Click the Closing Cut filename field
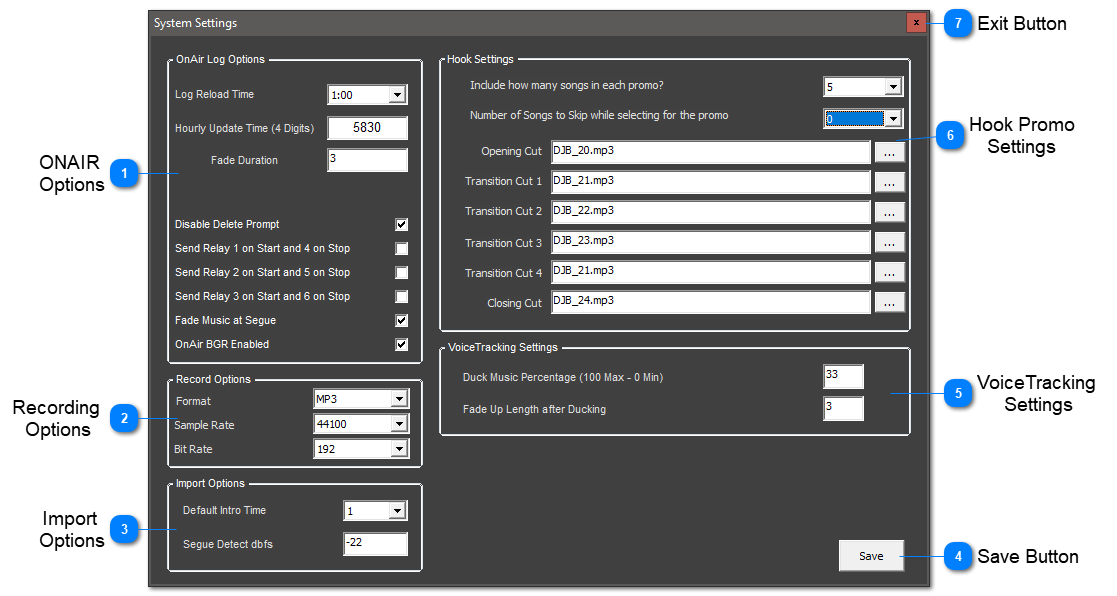The width and height of the screenshot is (1117, 596). pyautogui.click(x=711, y=302)
